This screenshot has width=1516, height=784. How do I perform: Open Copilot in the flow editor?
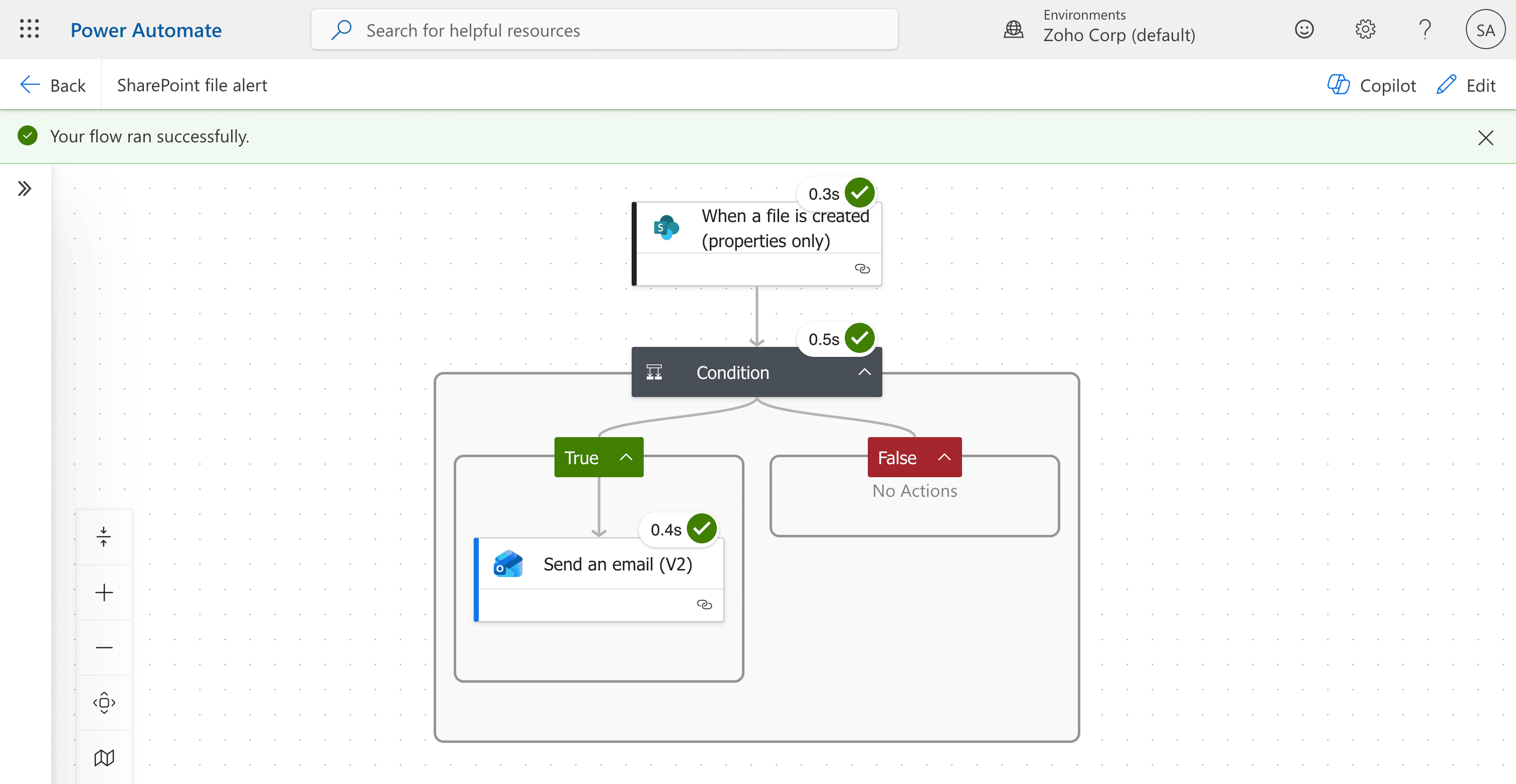pos(1371,85)
